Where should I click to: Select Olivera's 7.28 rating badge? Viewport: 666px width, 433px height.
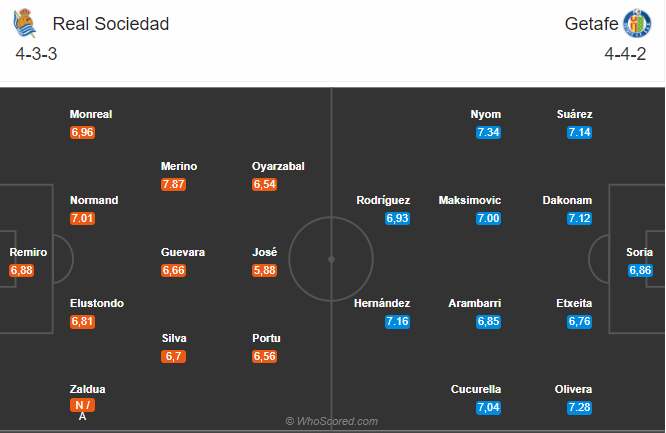pyautogui.click(x=579, y=408)
